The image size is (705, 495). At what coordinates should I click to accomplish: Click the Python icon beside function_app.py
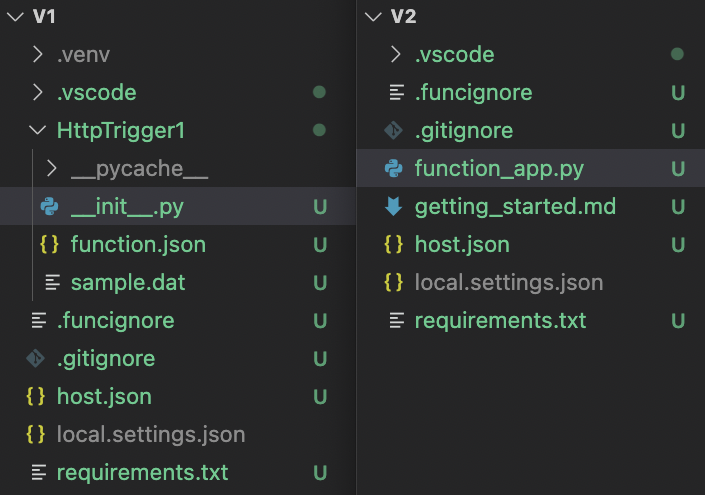click(x=394, y=169)
